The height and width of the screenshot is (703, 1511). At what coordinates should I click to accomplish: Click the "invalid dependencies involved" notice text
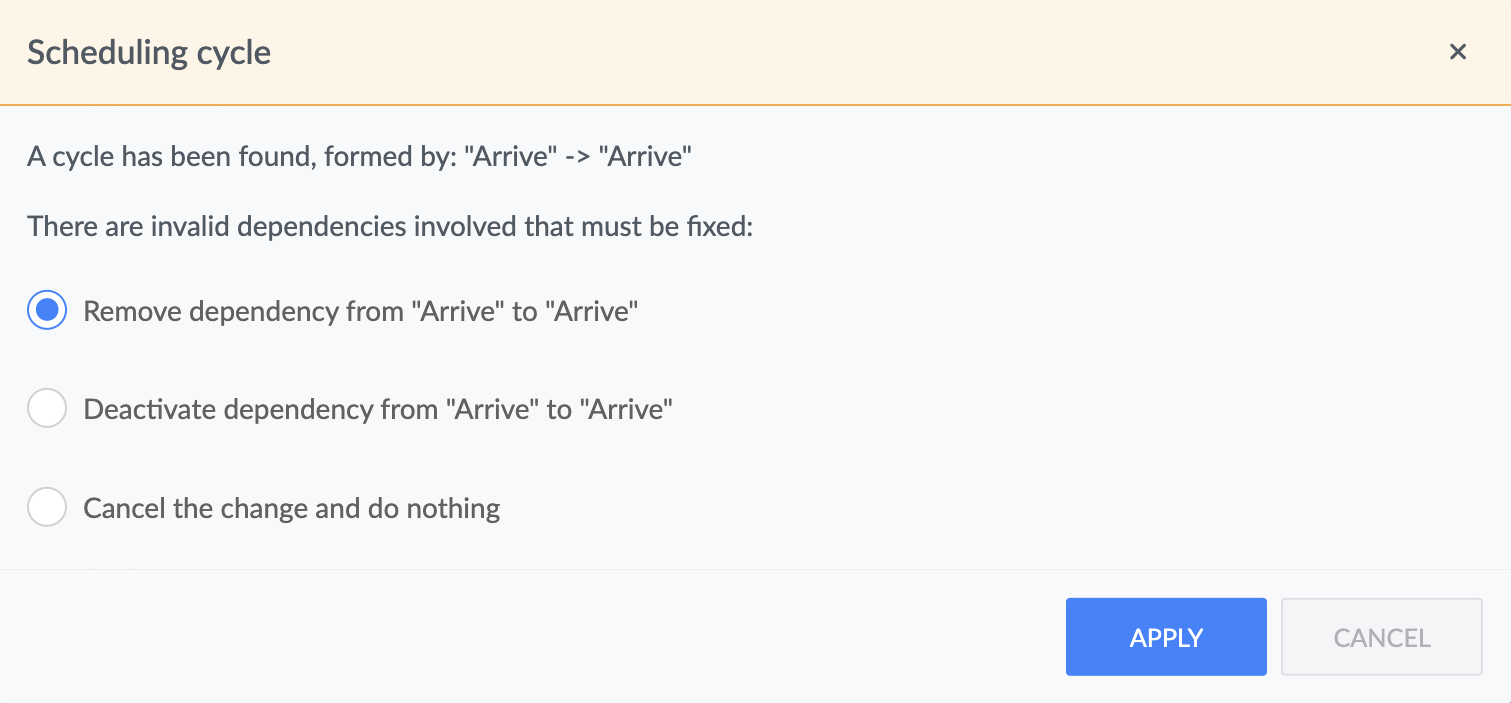pyautogui.click(x=390, y=226)
